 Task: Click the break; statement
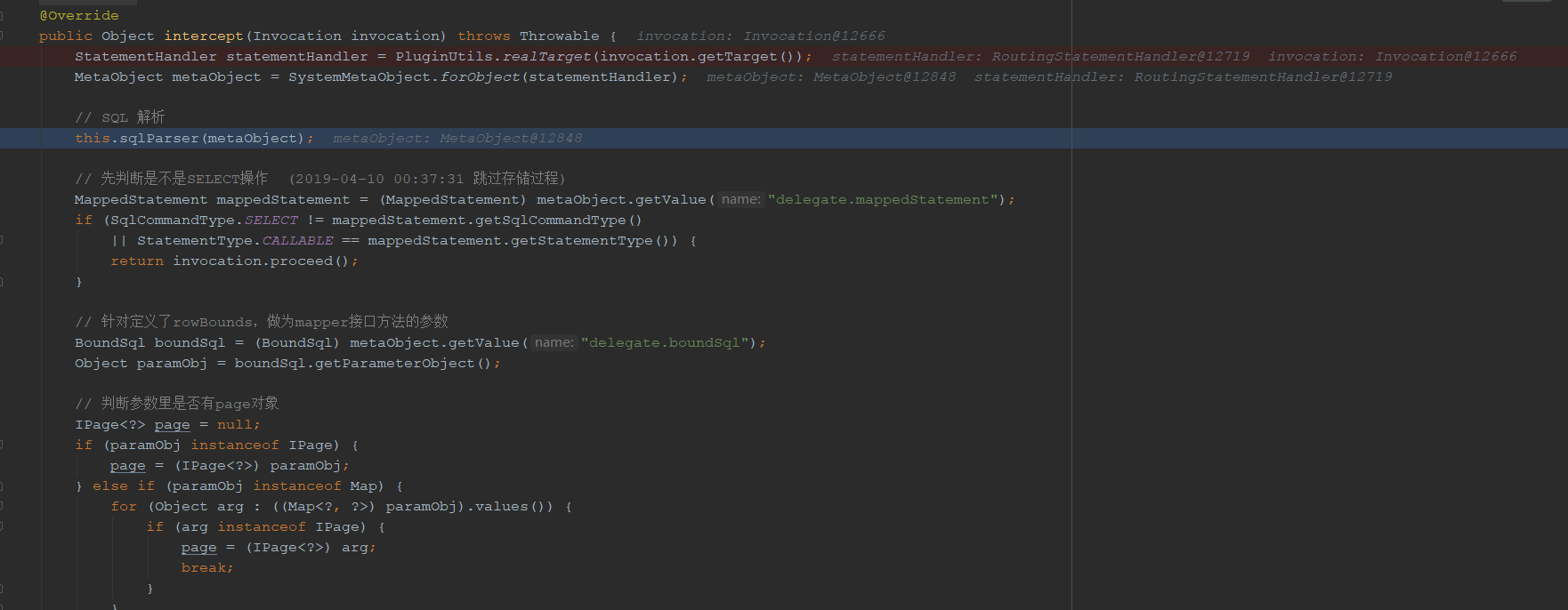tap(206, 568)
